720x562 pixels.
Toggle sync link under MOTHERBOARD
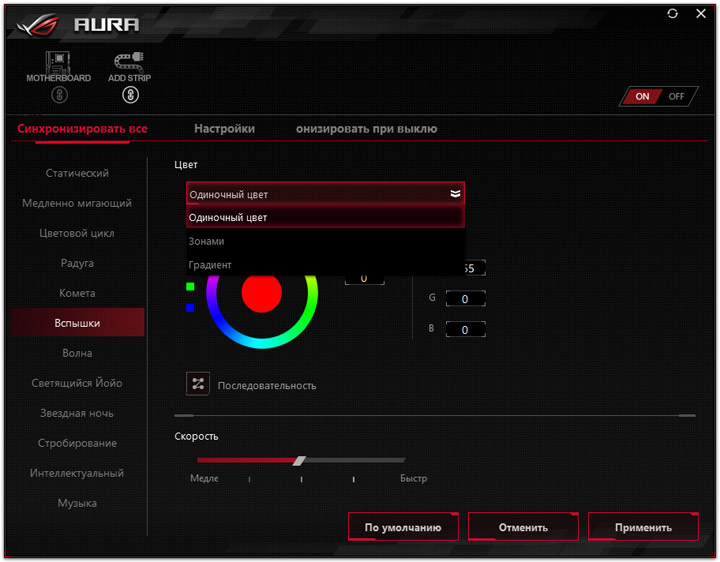pos(59,95)
